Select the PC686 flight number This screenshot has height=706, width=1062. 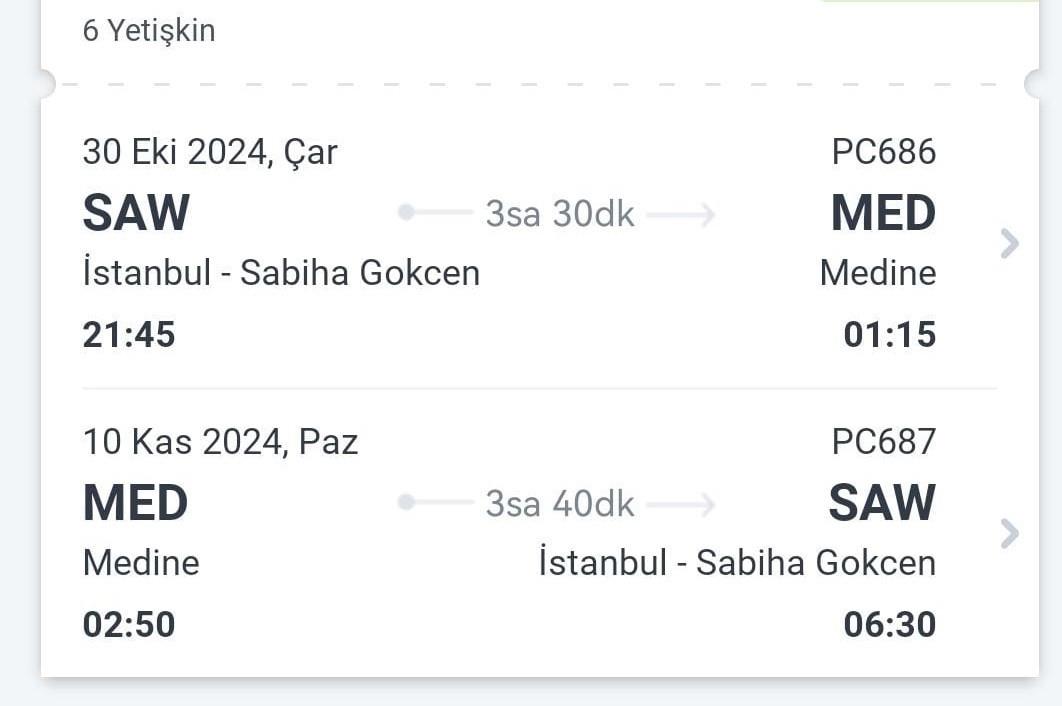coord(884,152)
